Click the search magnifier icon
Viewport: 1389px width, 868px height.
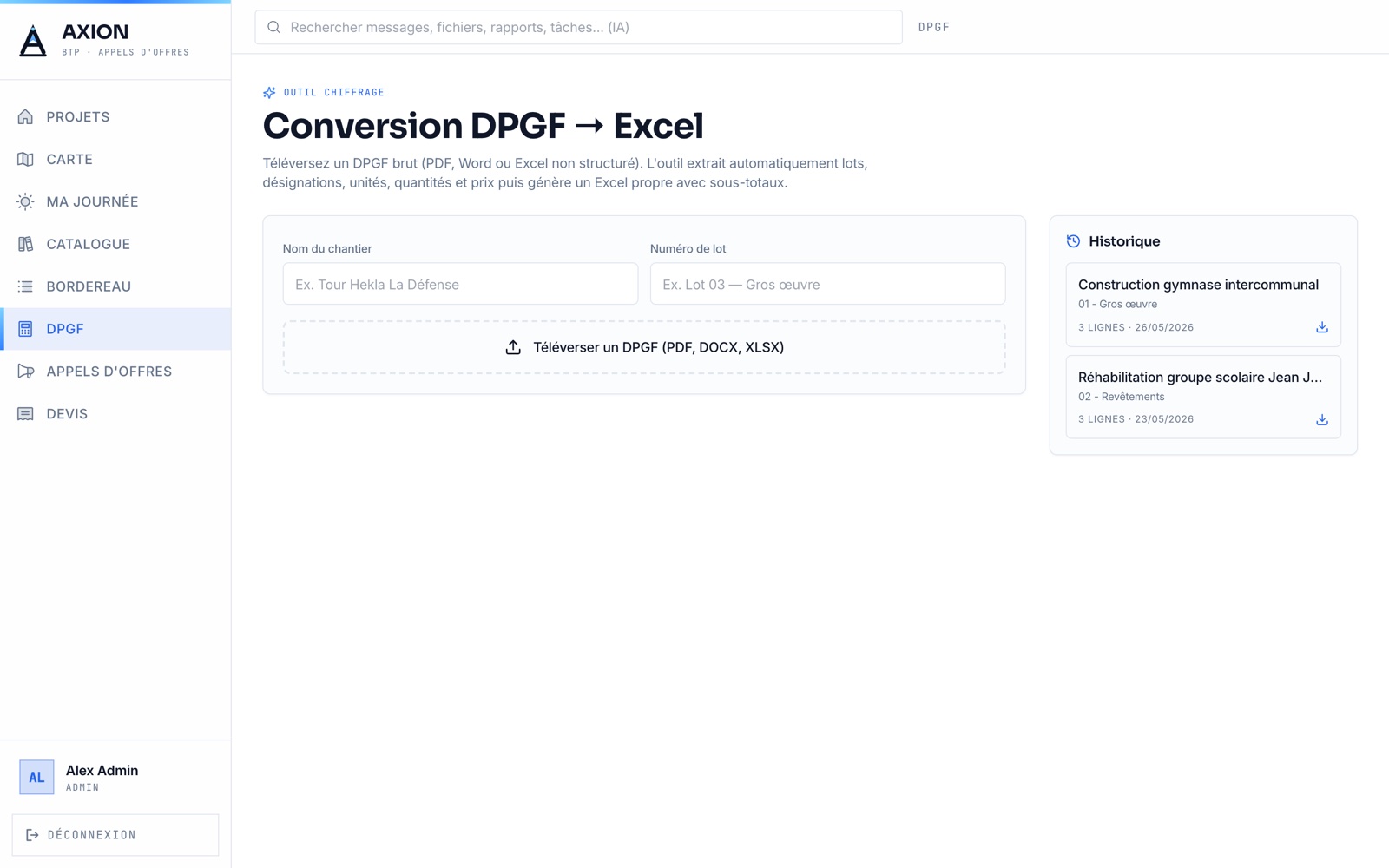click(274, 28)
